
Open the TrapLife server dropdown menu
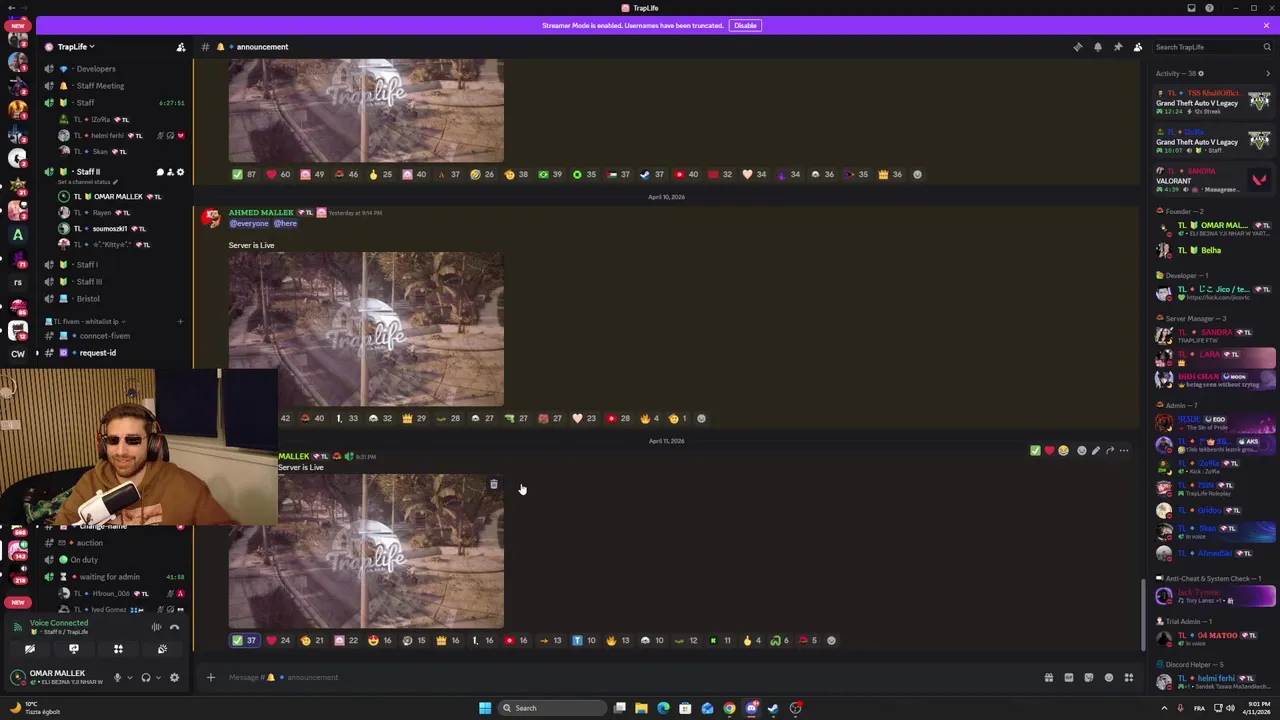point(75,47)
